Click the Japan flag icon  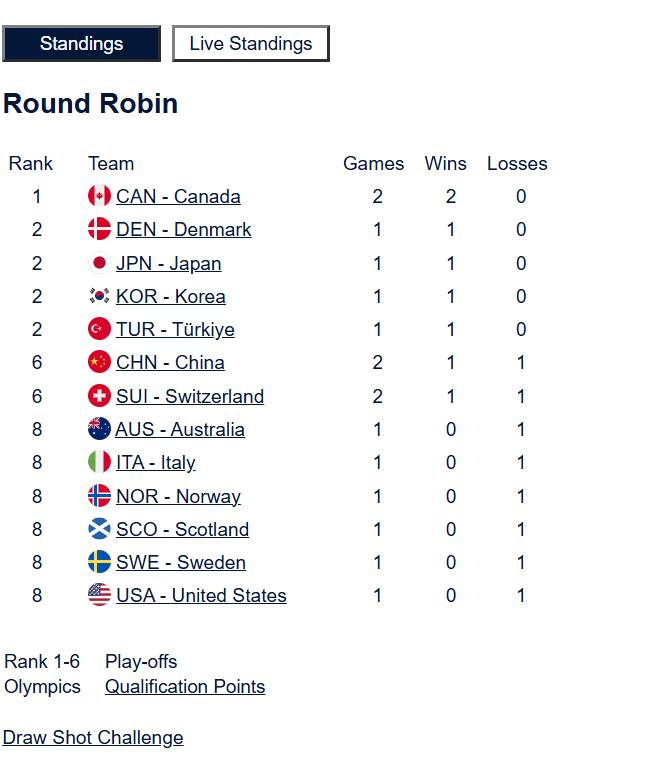point(99,263)
